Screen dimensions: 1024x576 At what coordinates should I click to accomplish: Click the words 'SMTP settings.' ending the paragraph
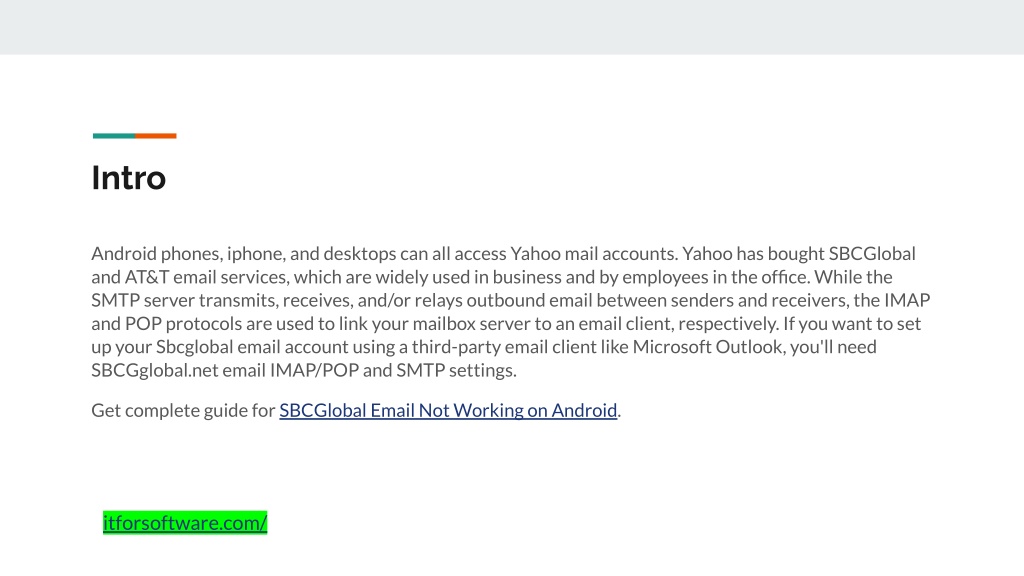coord(456,370)
